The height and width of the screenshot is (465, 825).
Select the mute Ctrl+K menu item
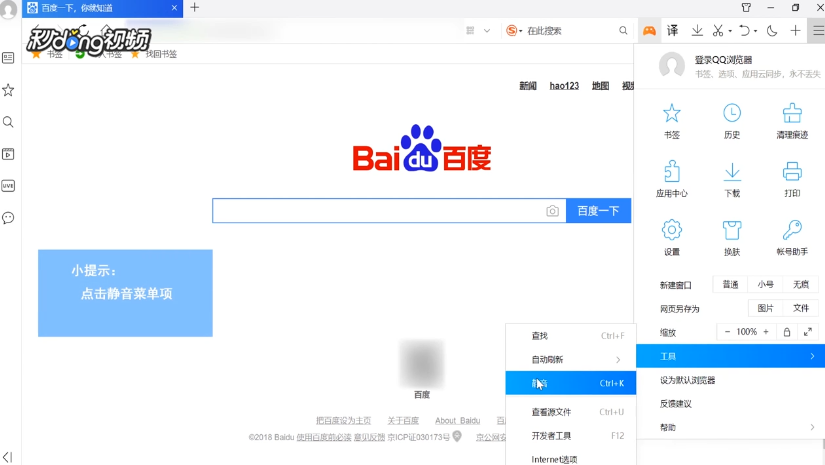571,383
